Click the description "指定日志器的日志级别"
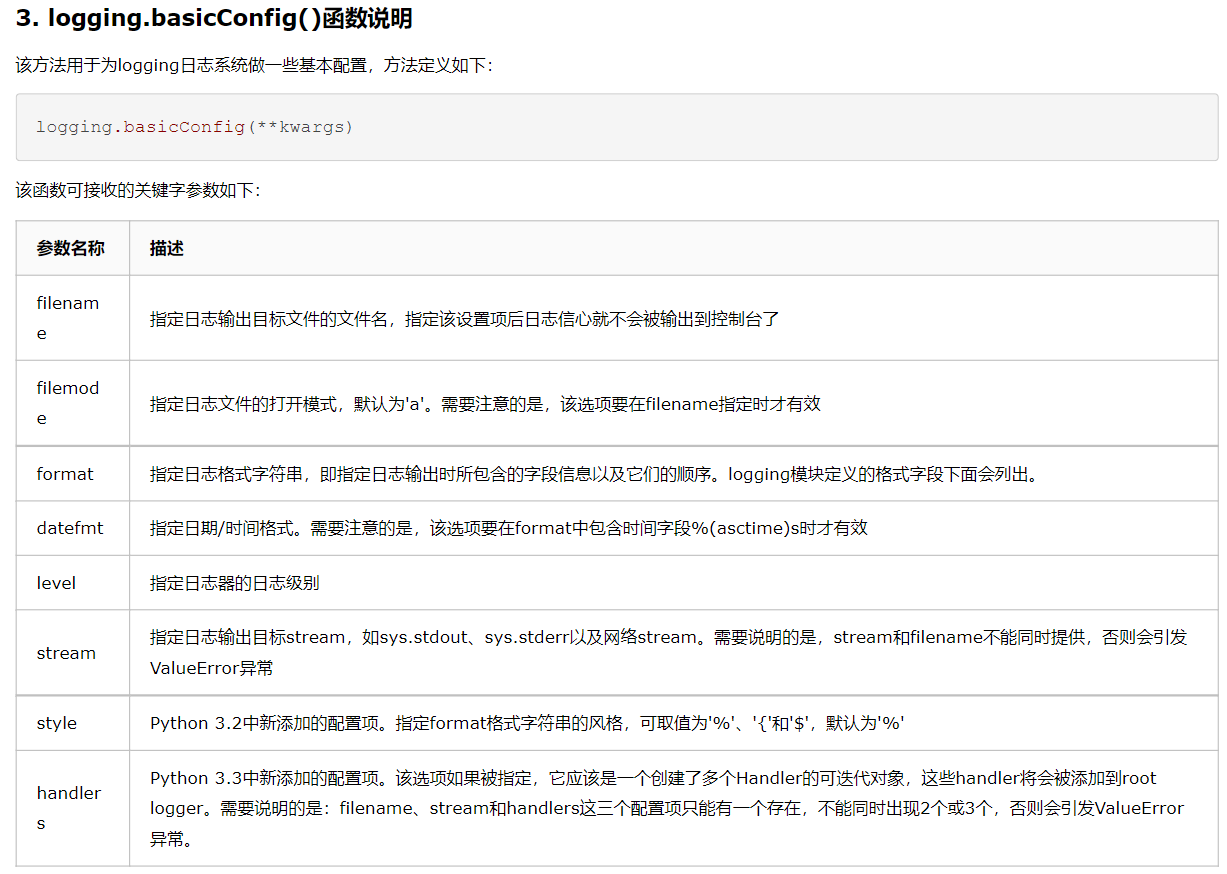The image size is (1227, 874). 235,583
